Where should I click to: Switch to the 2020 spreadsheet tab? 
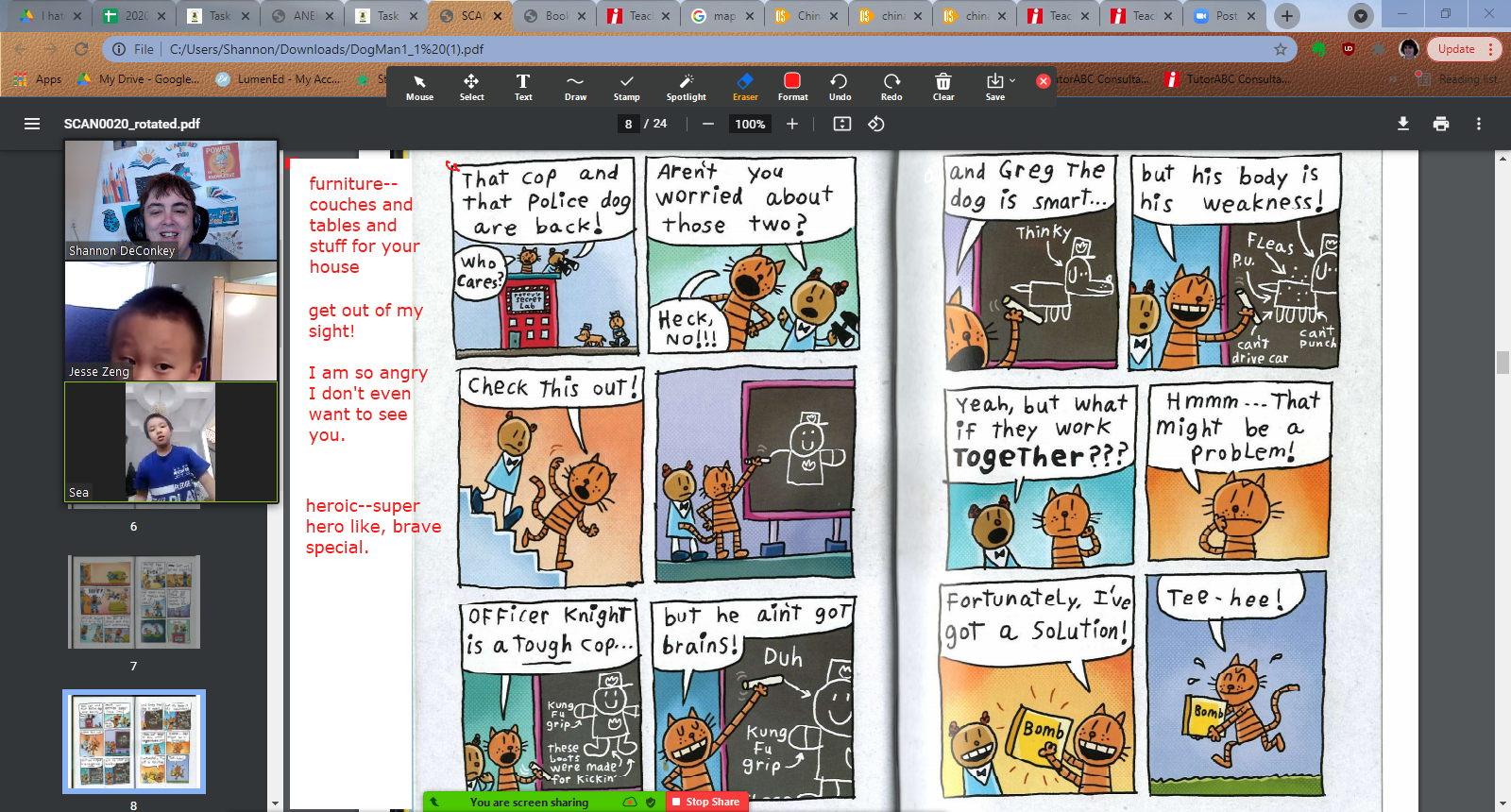[136, 16]
